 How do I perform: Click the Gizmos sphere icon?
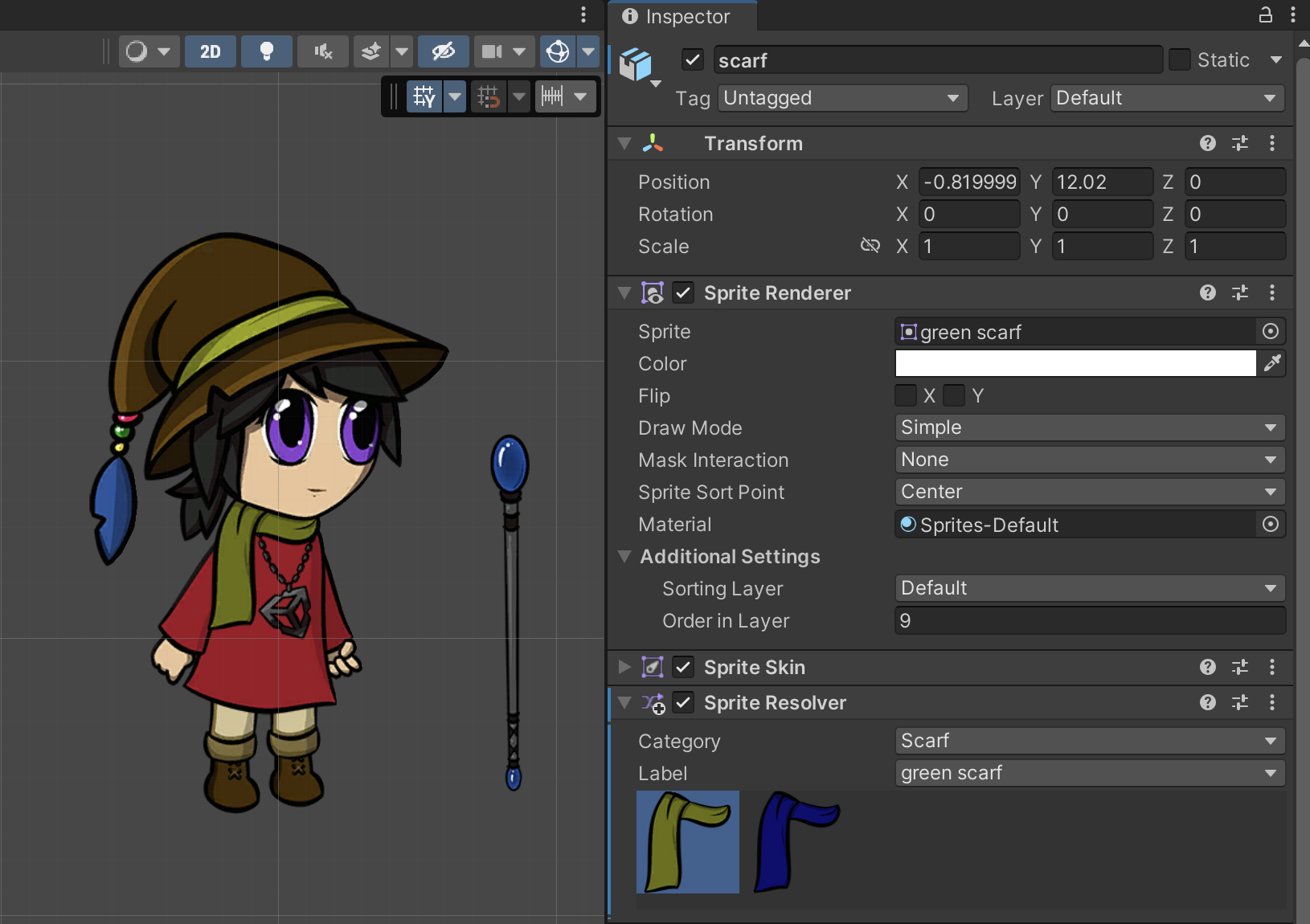(x=558, y=51)
